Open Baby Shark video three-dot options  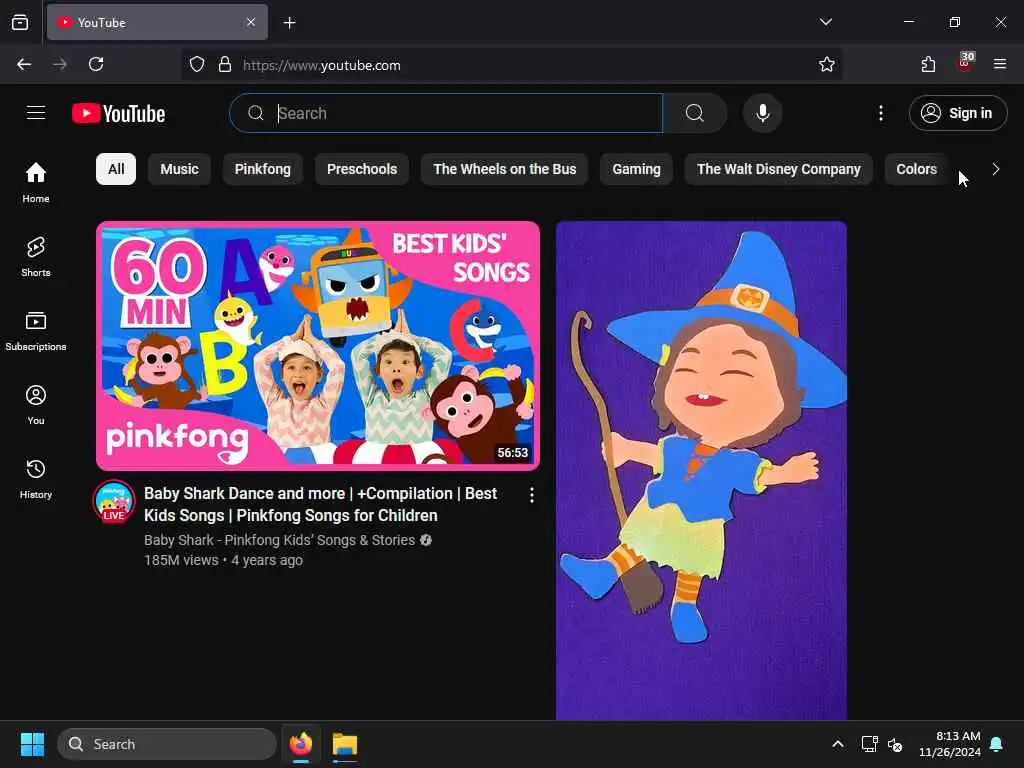coord(532,495)
